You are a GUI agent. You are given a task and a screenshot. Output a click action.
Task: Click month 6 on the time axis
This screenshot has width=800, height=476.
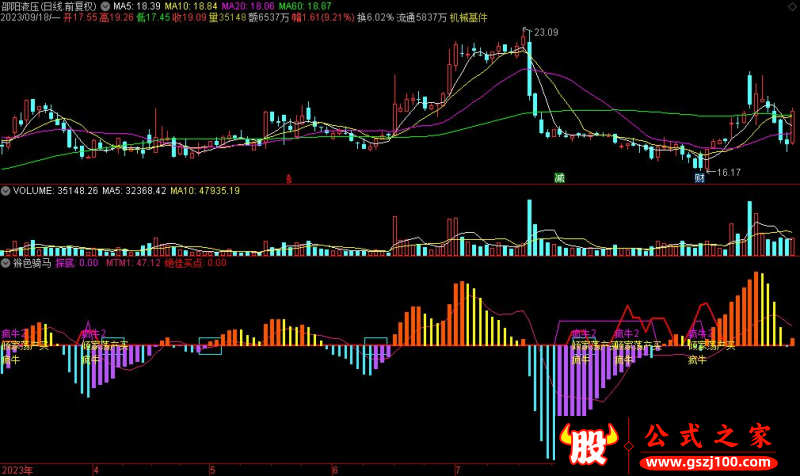tap(335, 470)
